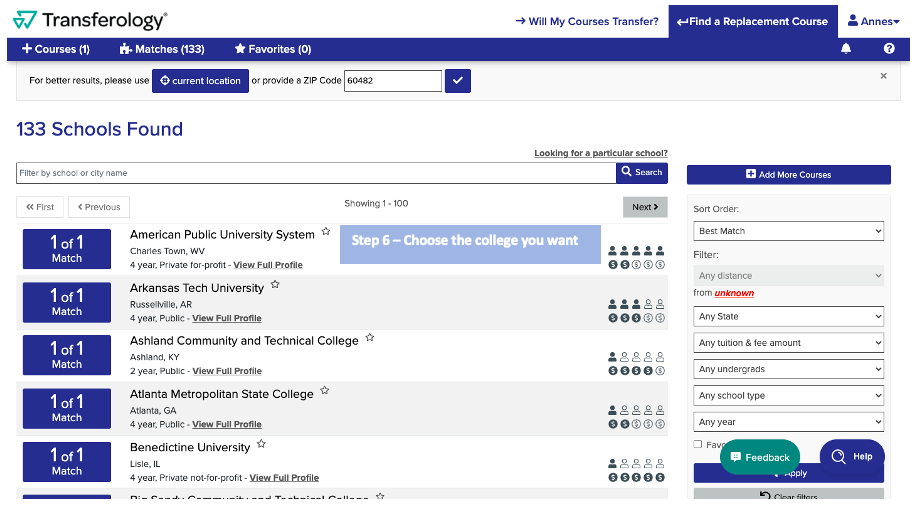Click the 133 Schools Found heading

tap(100, 129)
